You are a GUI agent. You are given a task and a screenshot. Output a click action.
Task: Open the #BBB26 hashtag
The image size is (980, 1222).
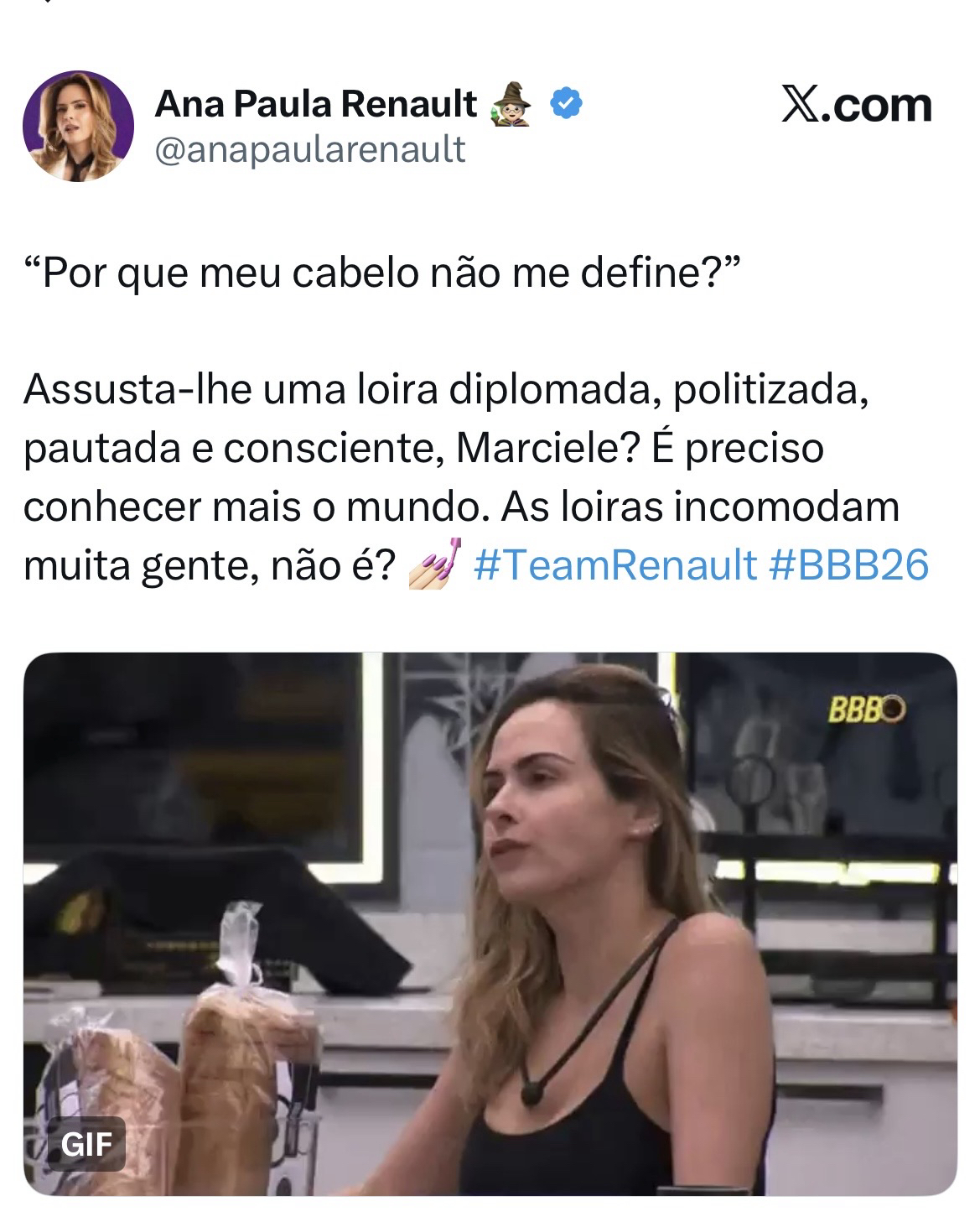[x=848, y=564]
